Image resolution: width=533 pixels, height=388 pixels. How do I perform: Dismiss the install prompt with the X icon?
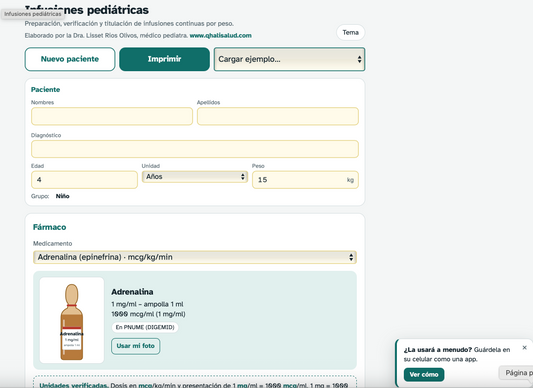click(525, 348)
